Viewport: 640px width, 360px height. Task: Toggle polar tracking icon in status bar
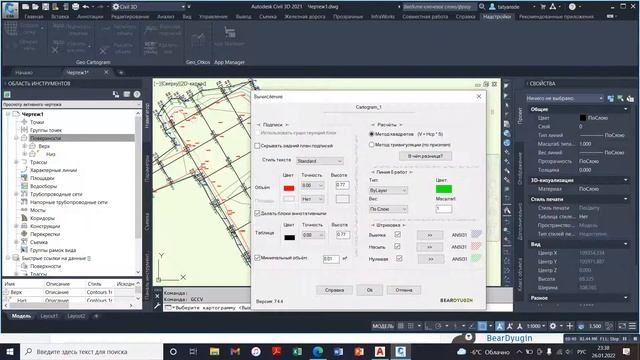click(x=438, y=326)
